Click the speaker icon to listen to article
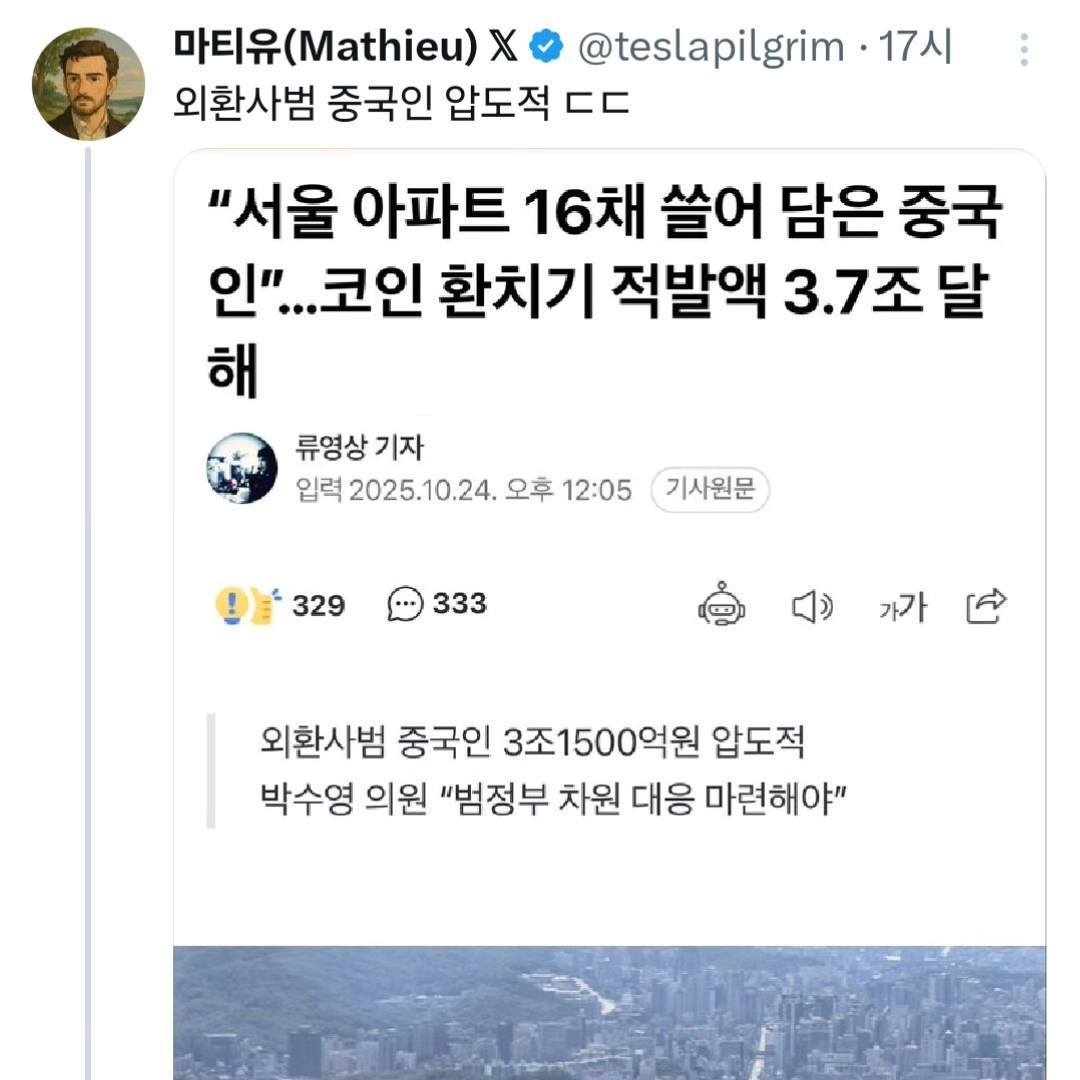The width and height of the screenshot is (1080, 1080). point(813,606)
